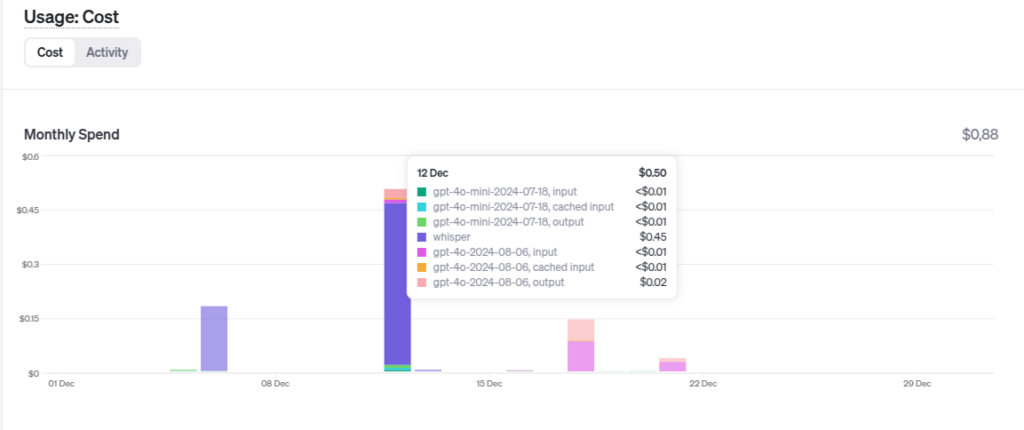Click 'gpt-4o-2024-08-06, output' tooltip row
This screenshot has width=1024, height=430.
(541, 282)
